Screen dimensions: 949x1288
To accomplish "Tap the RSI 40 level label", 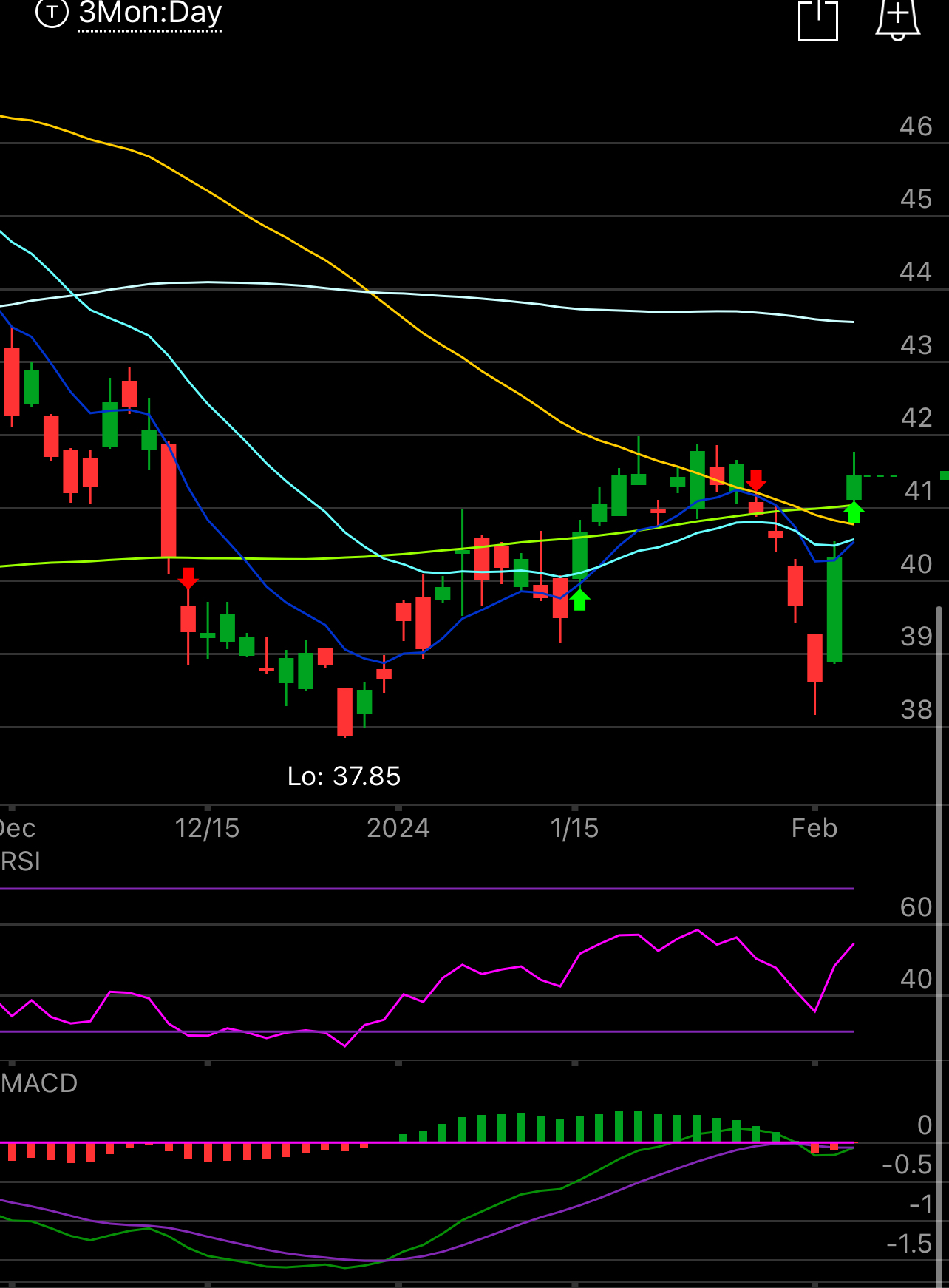I will [x=916, y=979].
